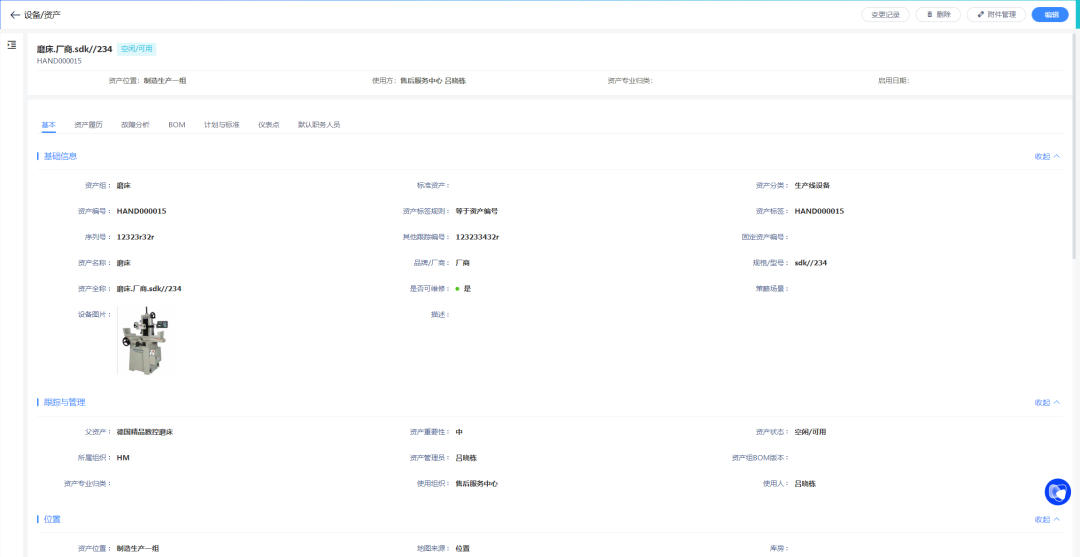Click the back arrow beside 设备/资产
The width and height of the screenshot is (1080, 557).
pyautogui.click(x=14, y=15)
